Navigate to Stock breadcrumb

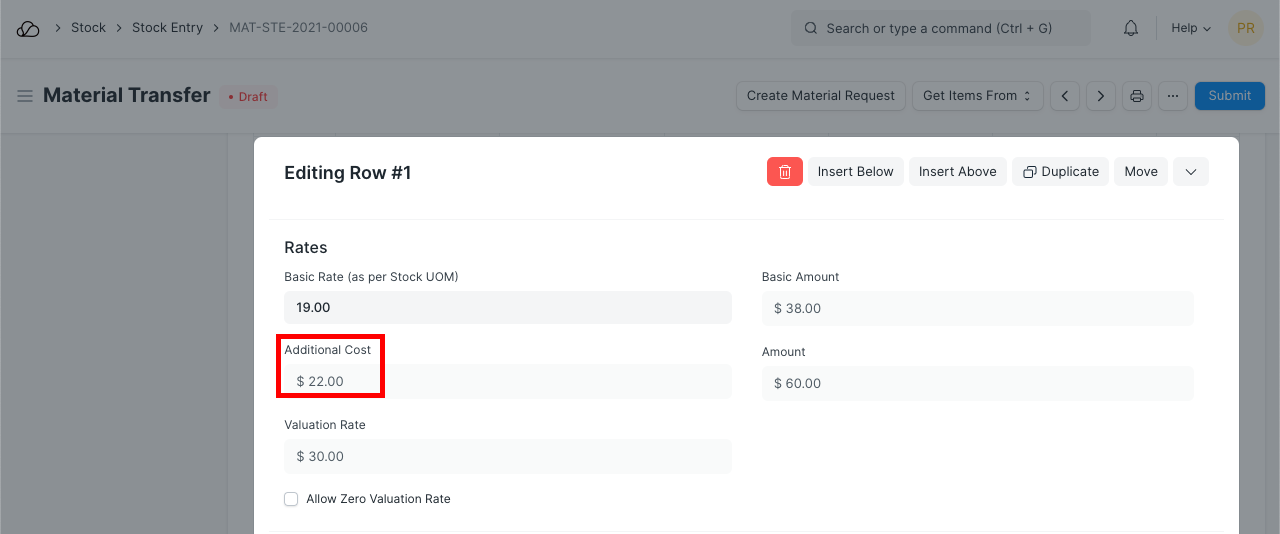88,28
